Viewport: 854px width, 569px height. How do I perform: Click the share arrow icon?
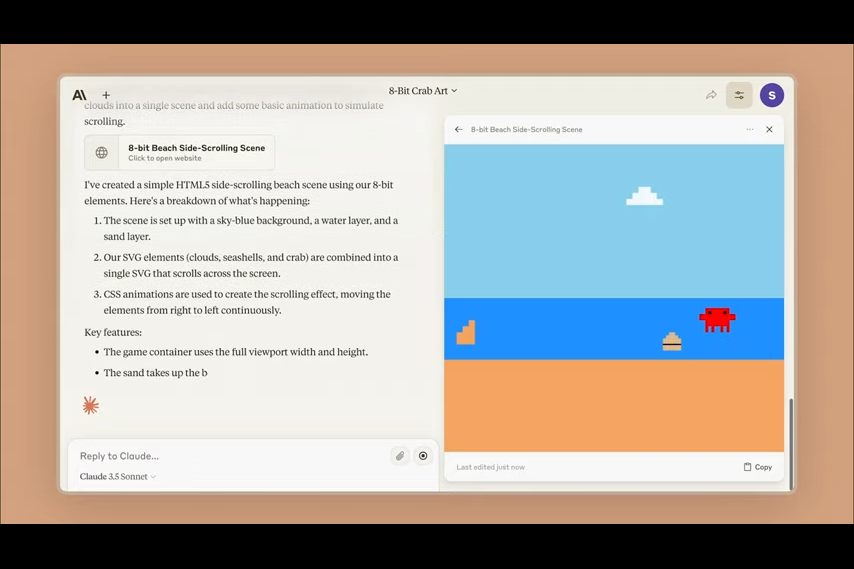click(x=711, y=95)
